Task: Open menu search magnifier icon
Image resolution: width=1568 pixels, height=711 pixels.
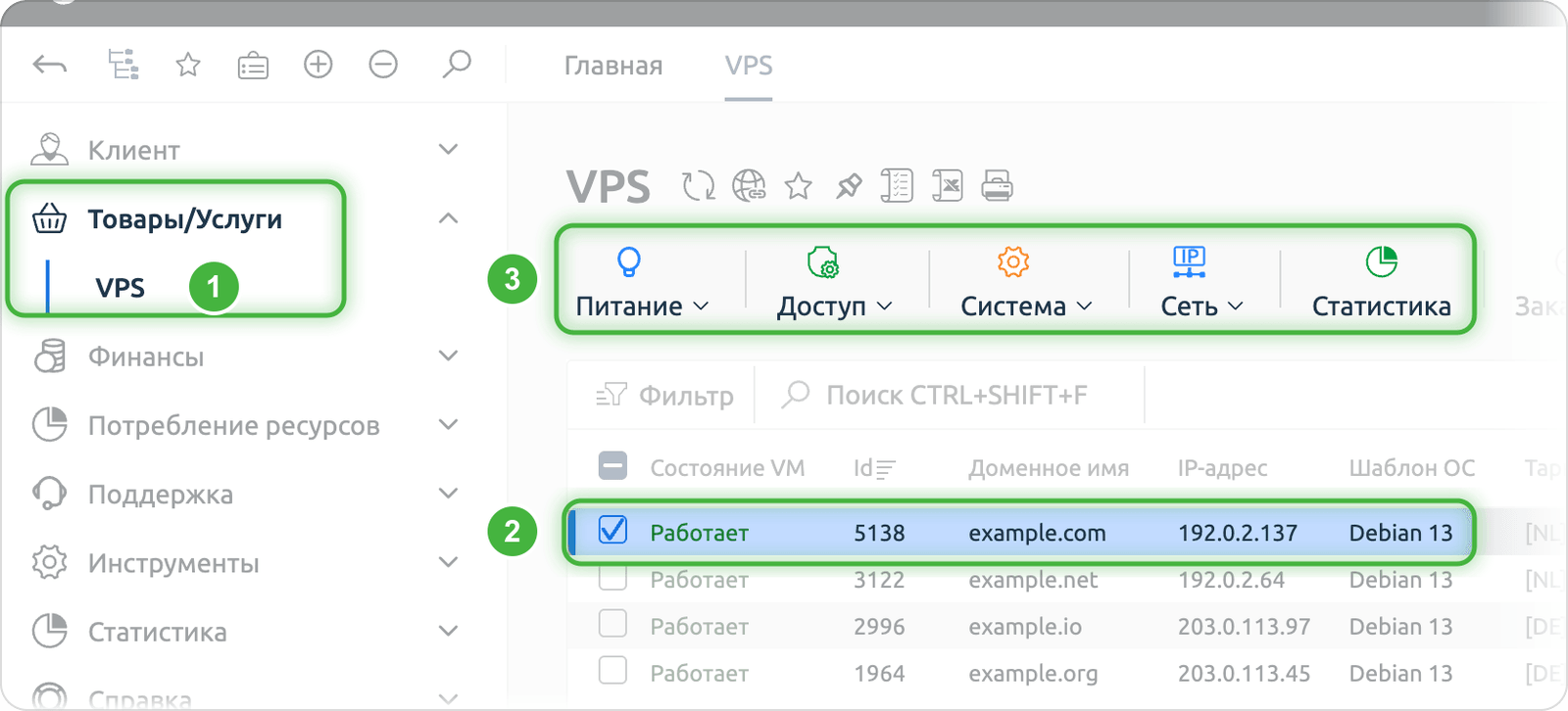Action: pos(457,65)
